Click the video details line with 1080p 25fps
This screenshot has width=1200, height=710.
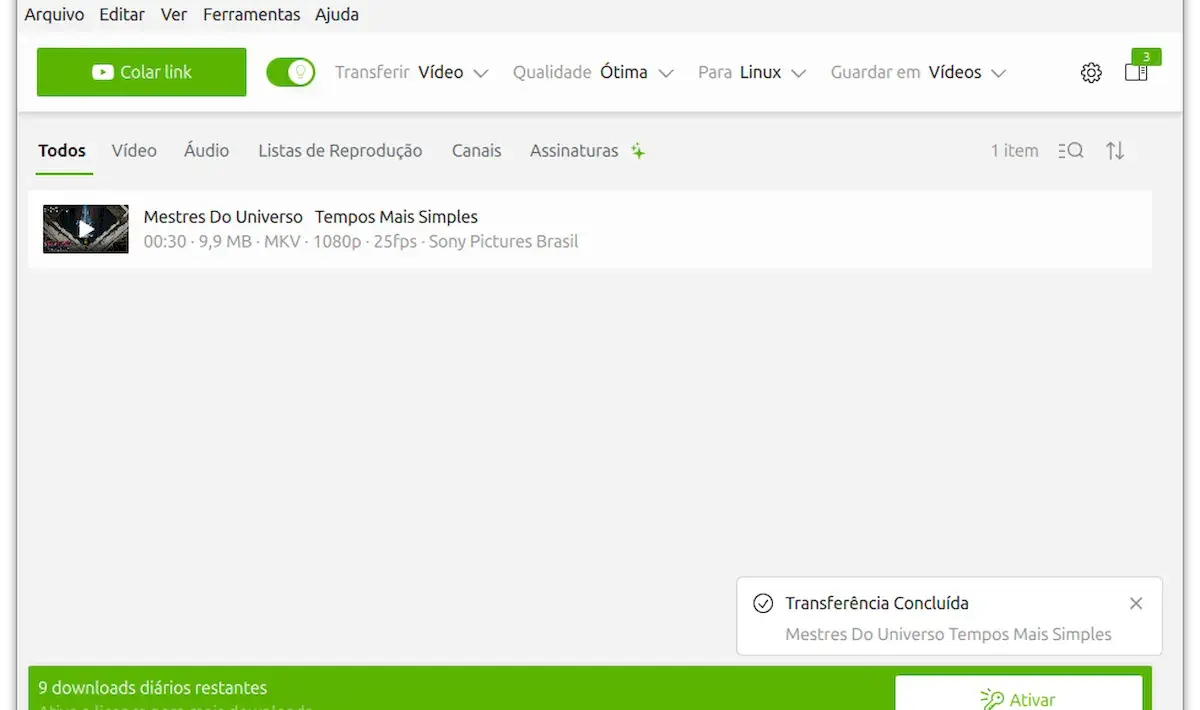tap(361, 242)
